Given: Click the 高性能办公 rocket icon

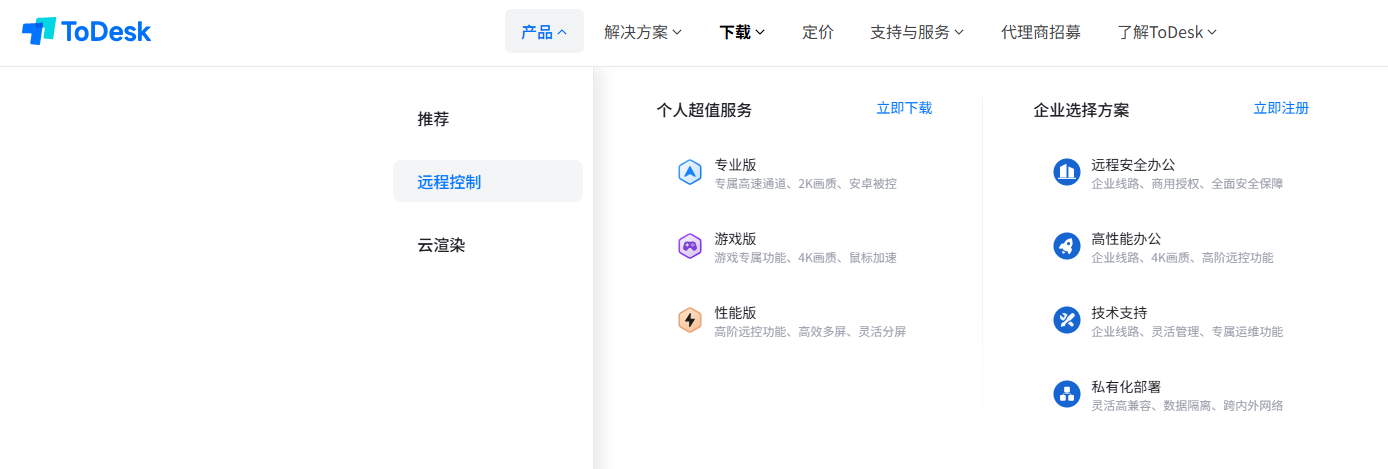Looking at the screenshot, I should pos(1067,246).
